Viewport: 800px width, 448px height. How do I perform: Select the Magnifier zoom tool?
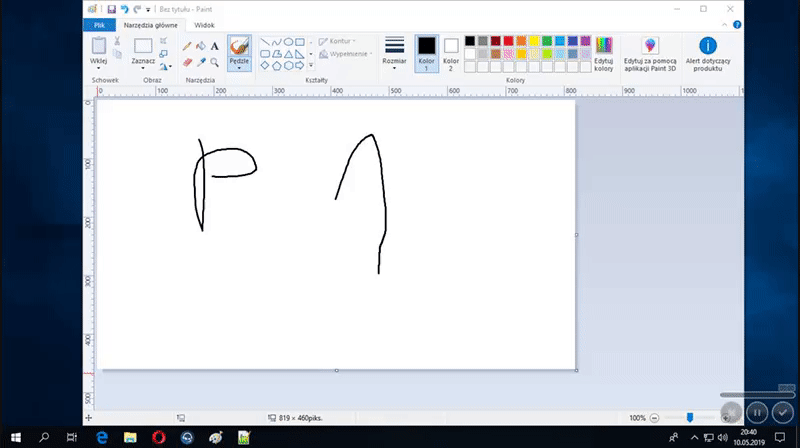tap(215, 62)
